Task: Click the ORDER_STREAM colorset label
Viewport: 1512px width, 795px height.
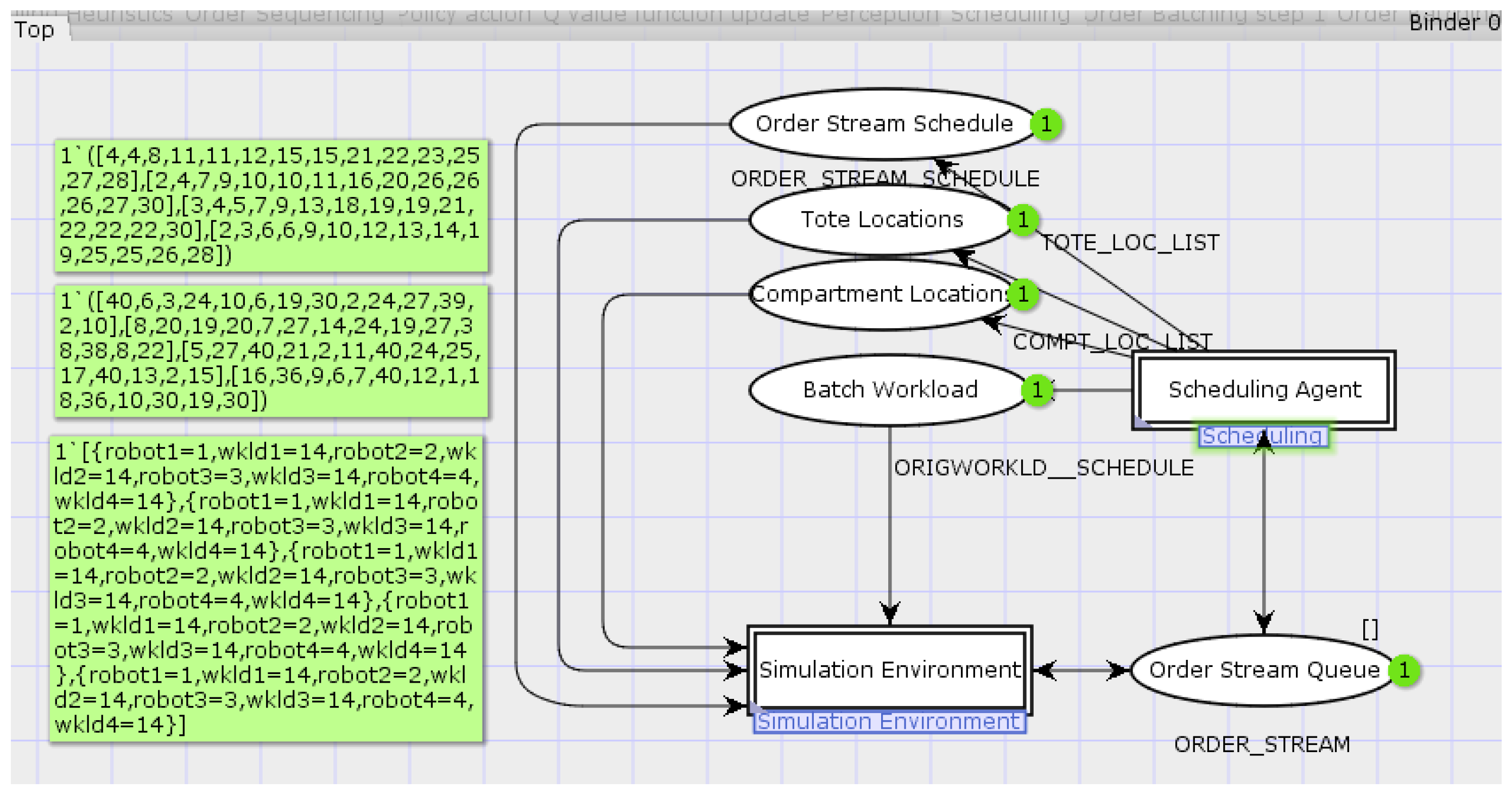Action: point(1261,745)
